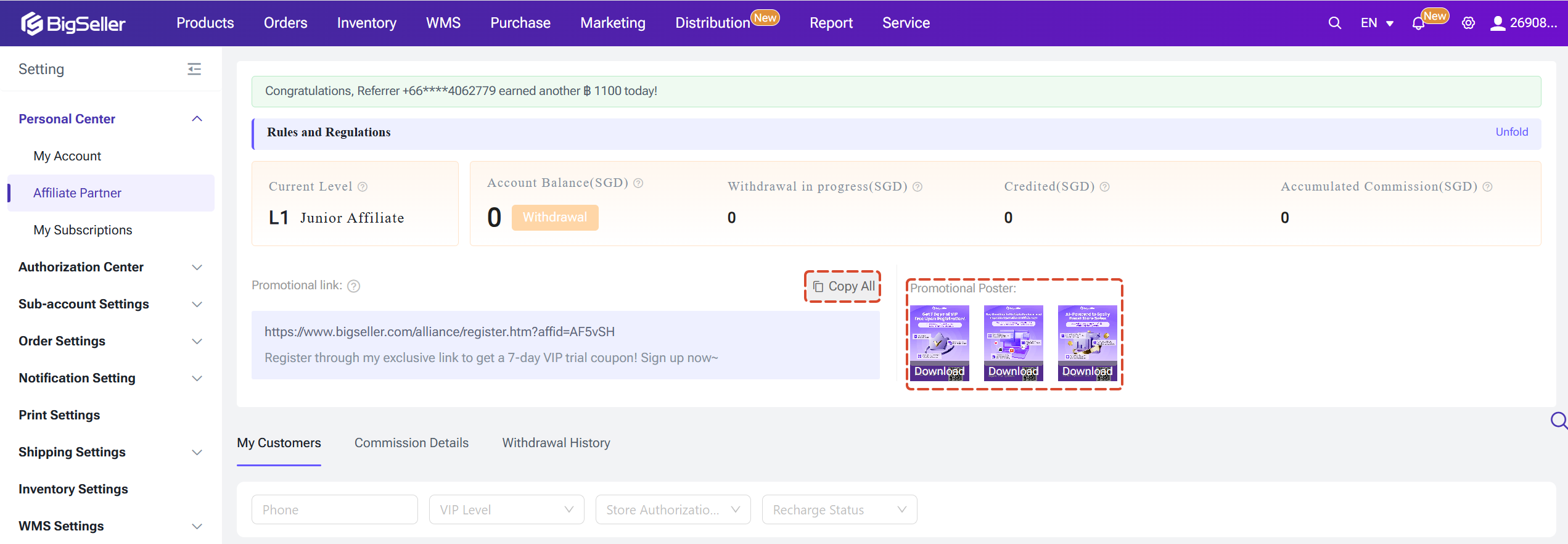The height and width of the screenshot is (544, 1568).
Task: Open the Marketing menu
Action: pos(613,23)
